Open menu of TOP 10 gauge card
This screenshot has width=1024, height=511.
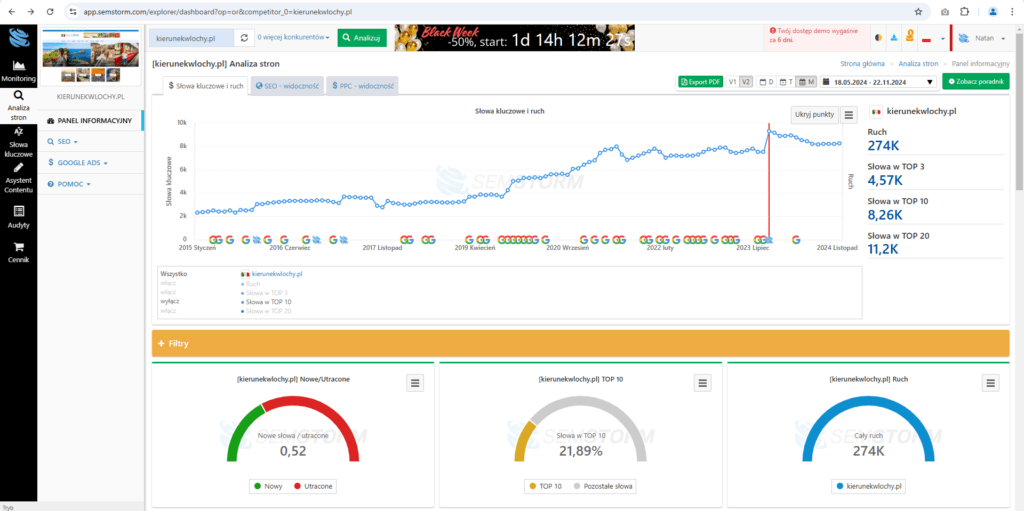(702, 383)
